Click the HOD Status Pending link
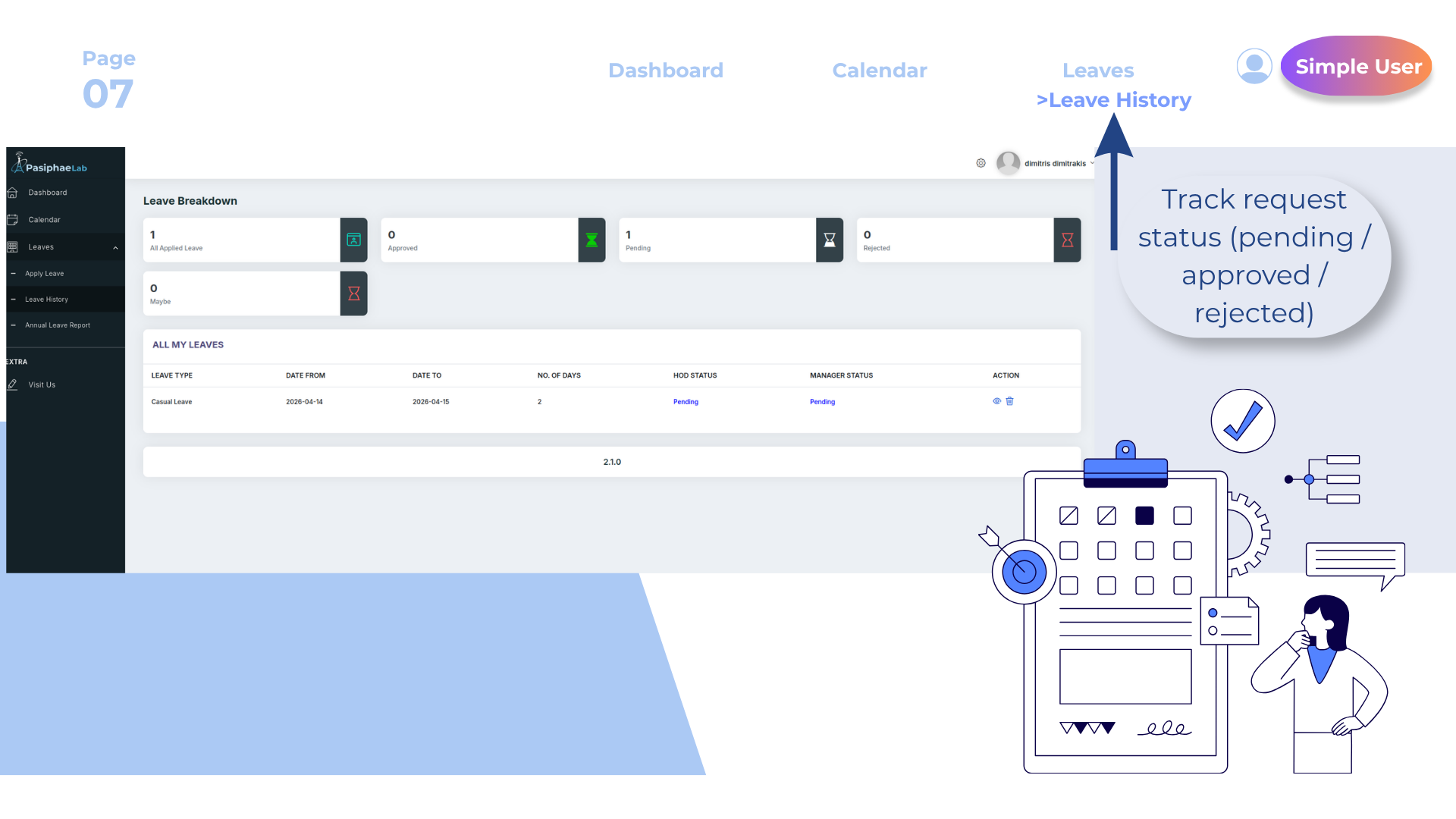 [686, 402]
